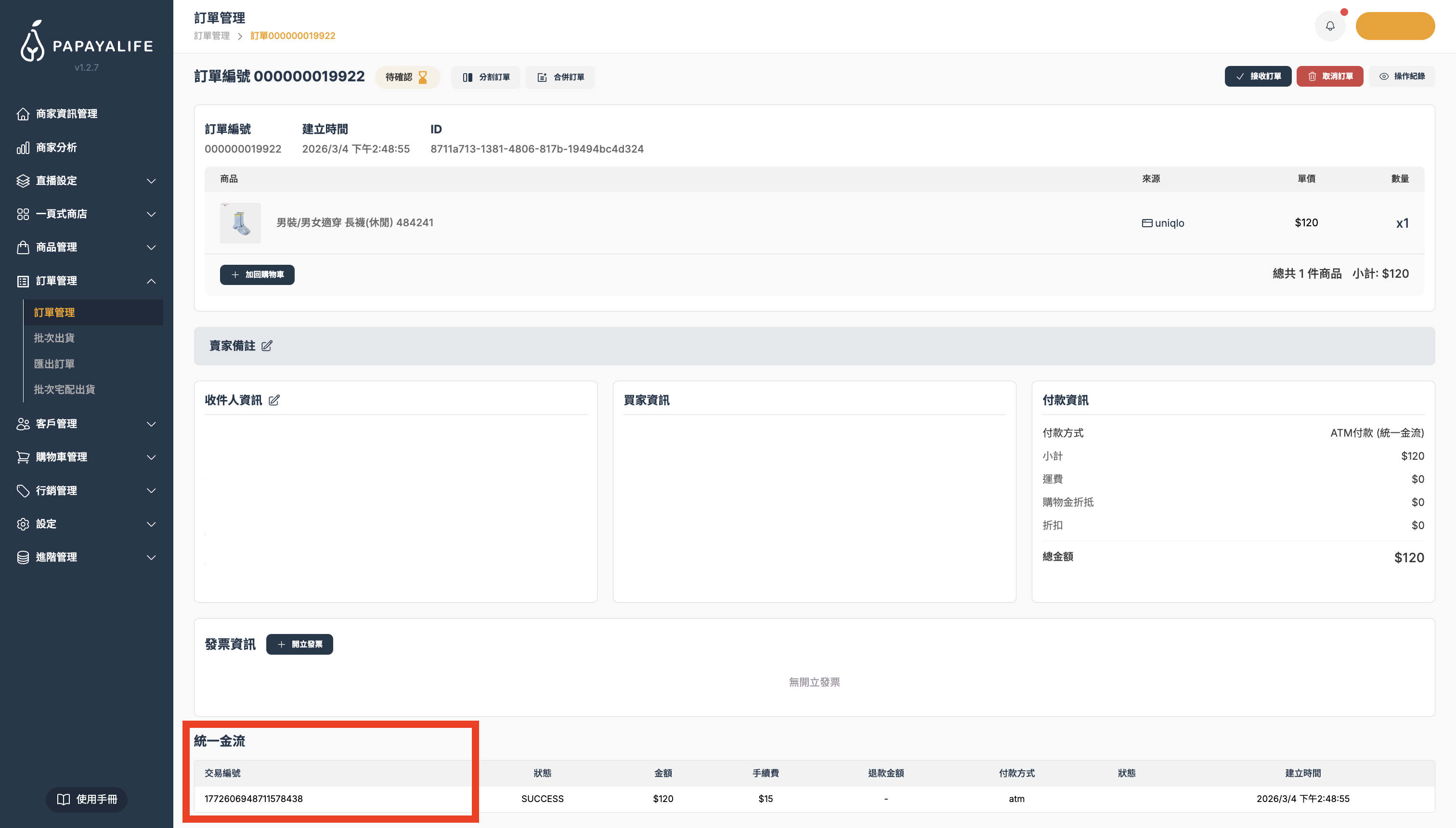Select 批次出貨 submenu item
The height and width of the screenshot is (828, 1456).
[x=54, y=338]
